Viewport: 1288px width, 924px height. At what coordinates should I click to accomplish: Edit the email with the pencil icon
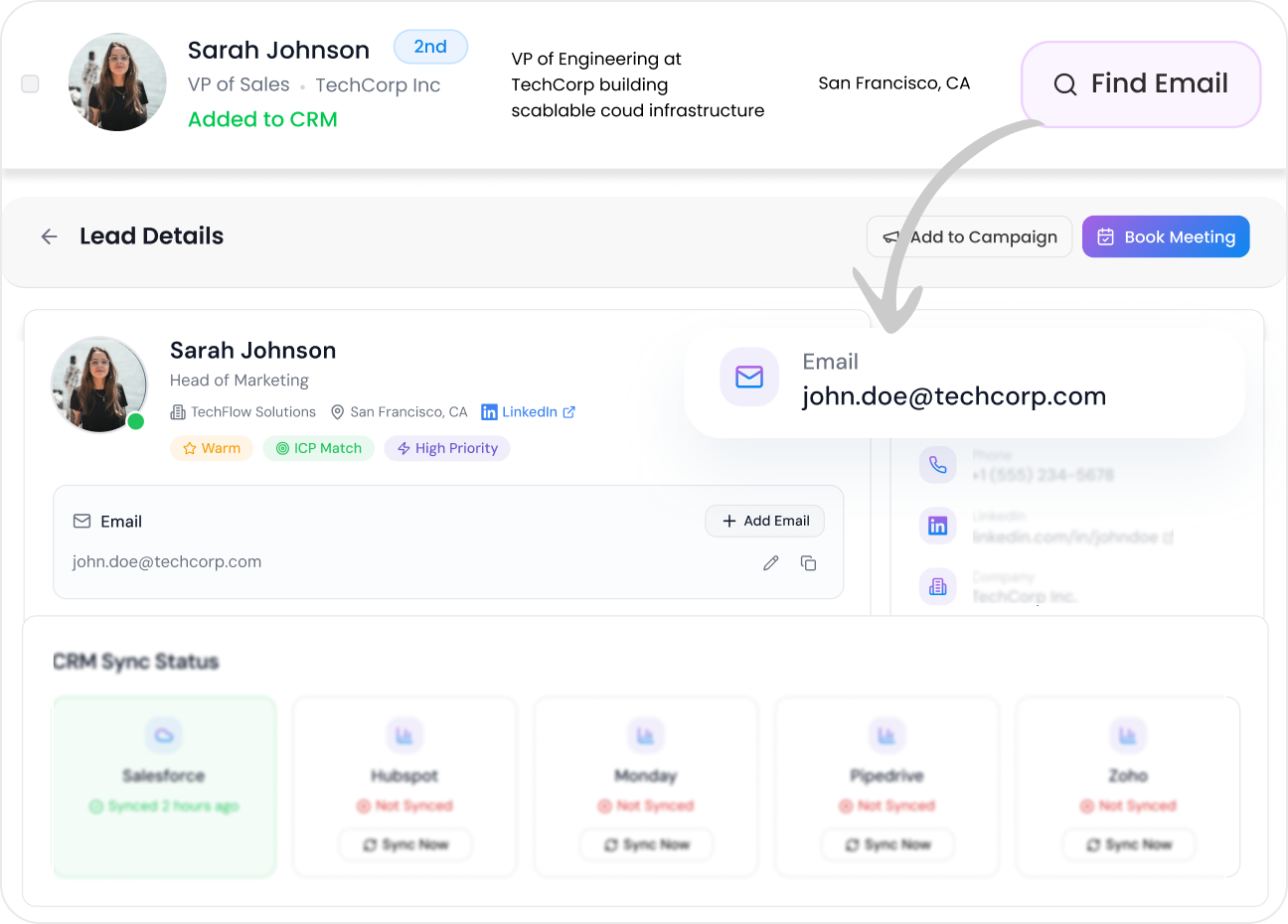click(x=770, y=563)
